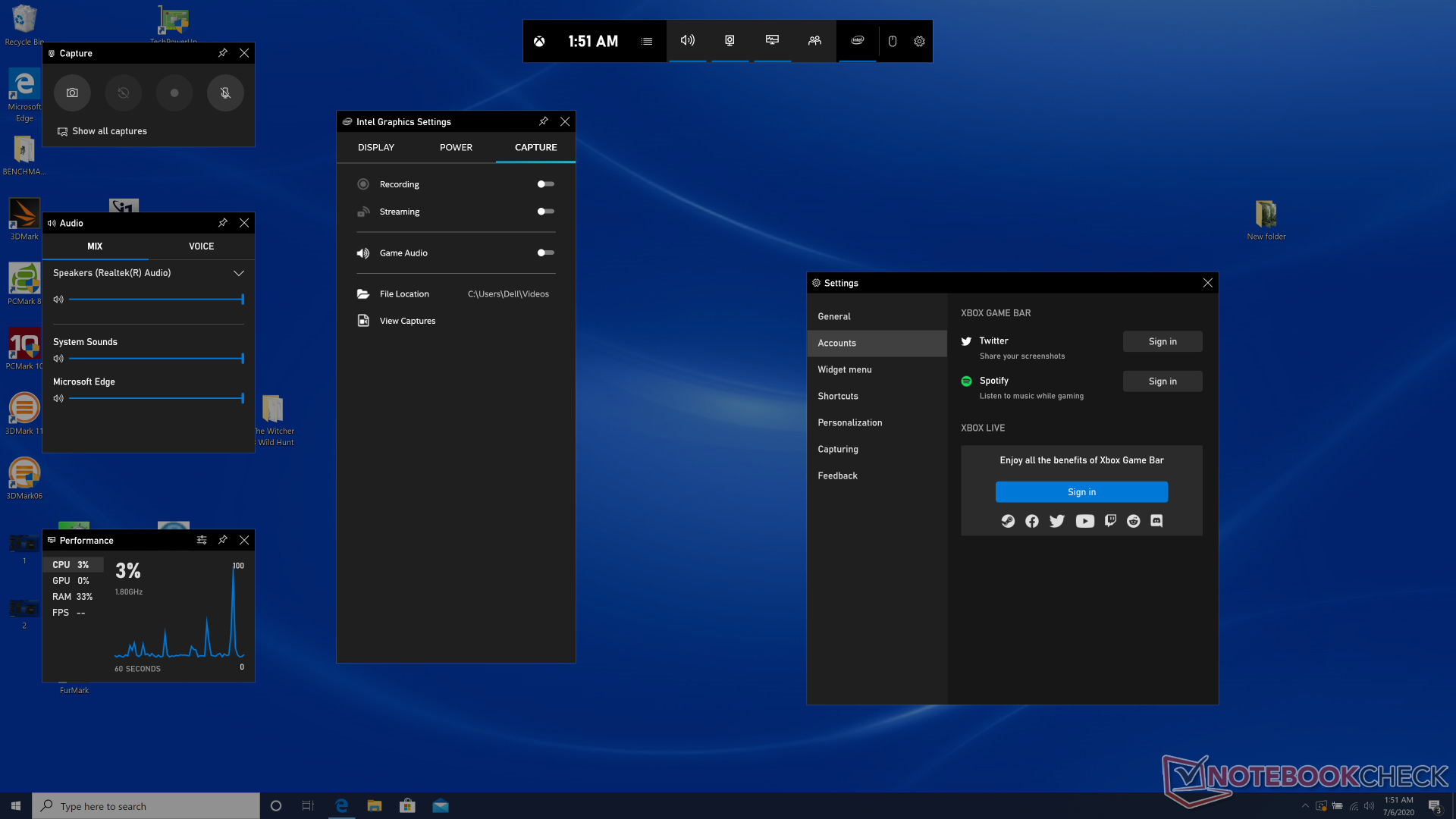1456x819 pixels.
Task: Open Xbox Social widget icon
Action: tap(814, 41)
